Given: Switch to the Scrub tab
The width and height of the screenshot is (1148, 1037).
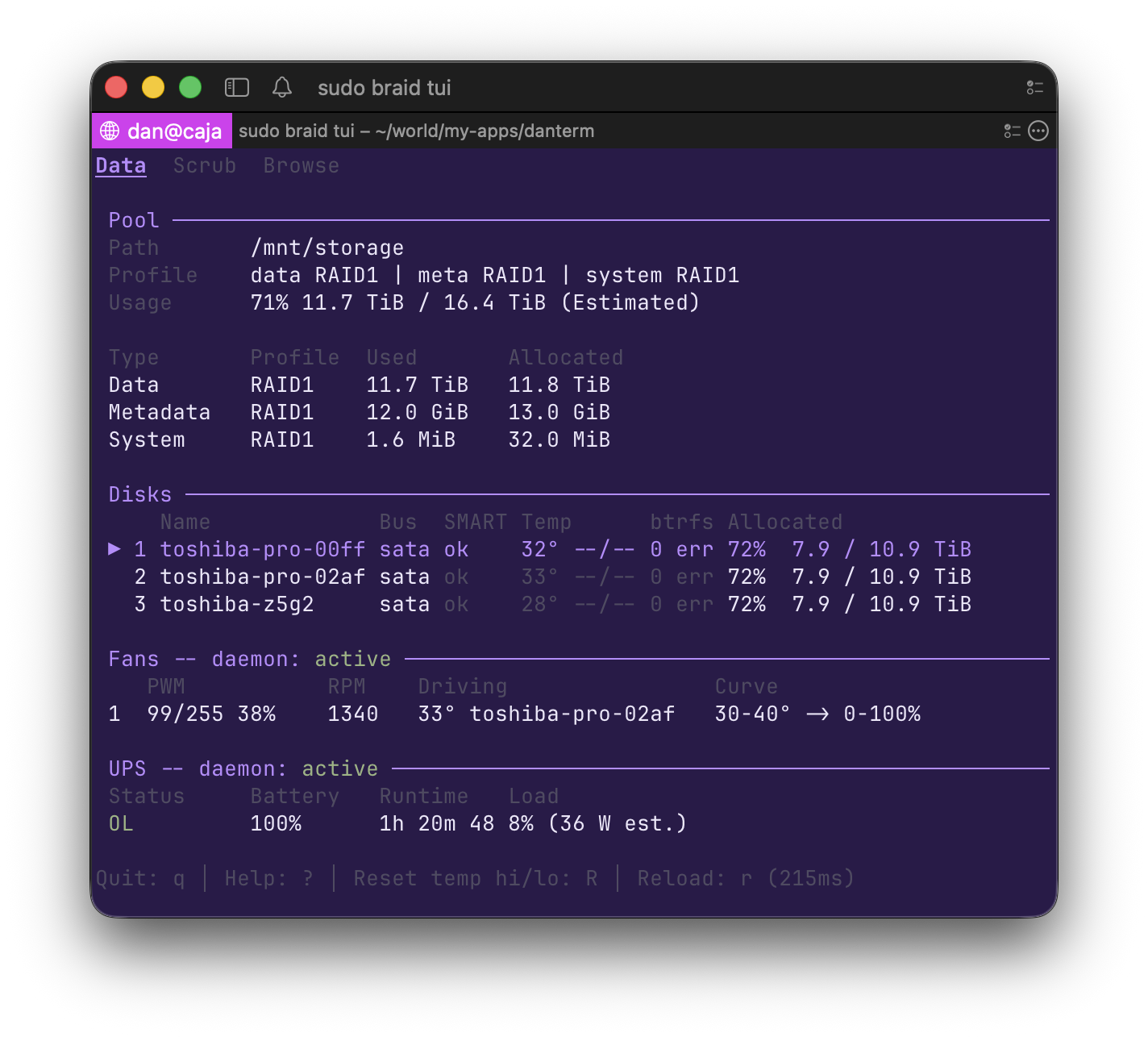Looking at the screenshot, I should [x=205, y=166].
